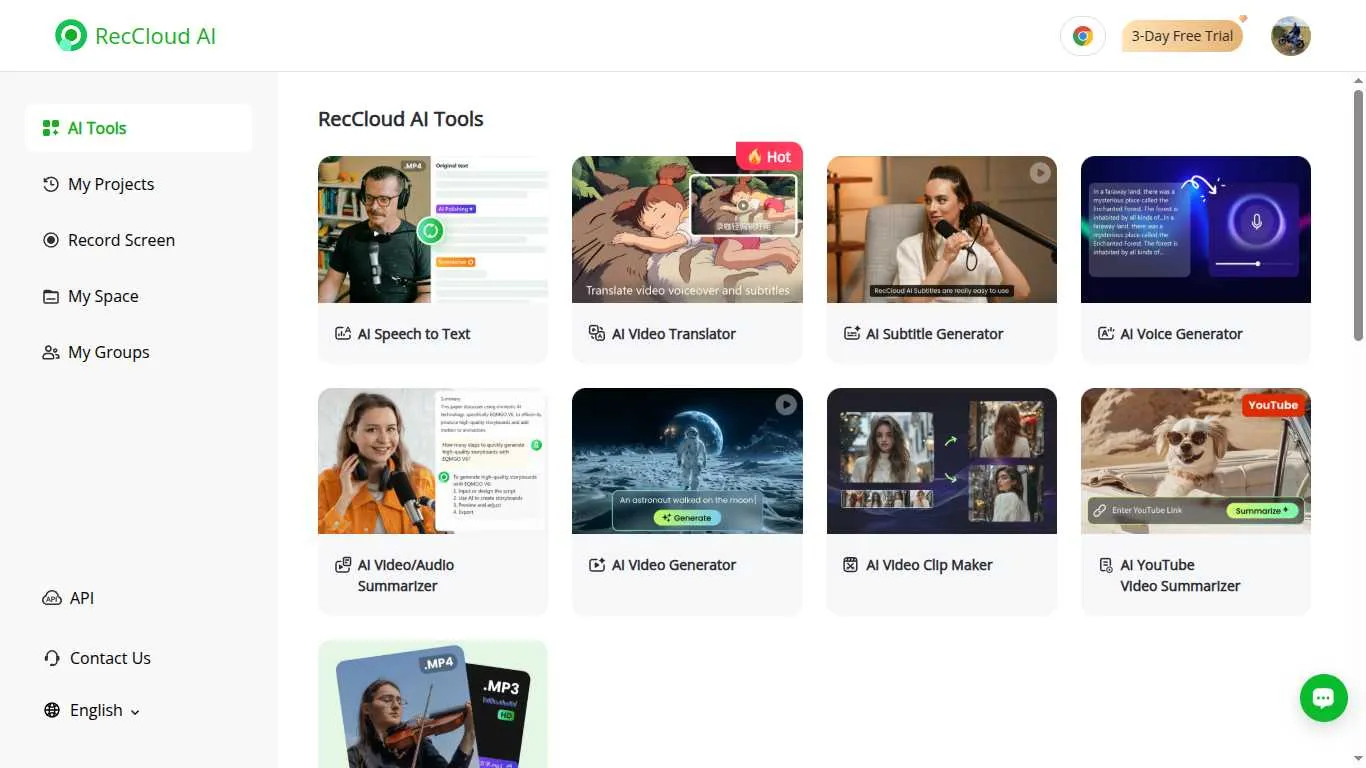Open the API link

tap(82, 598)
